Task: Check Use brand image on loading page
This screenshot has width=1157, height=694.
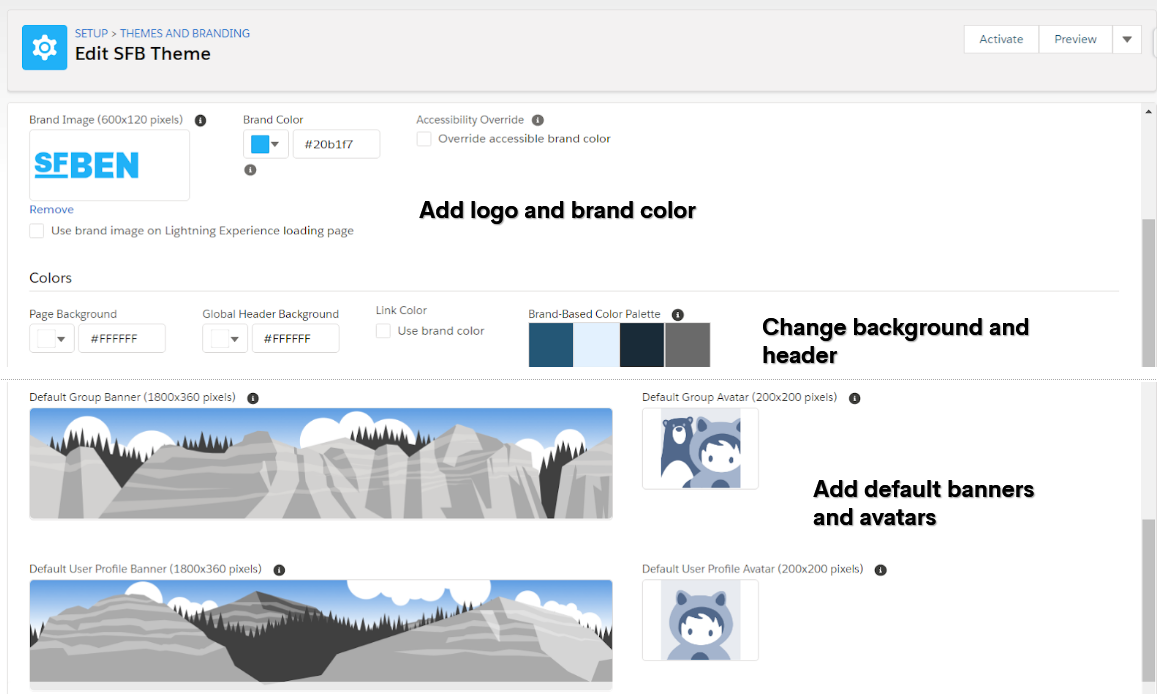Action: point(36,231)
